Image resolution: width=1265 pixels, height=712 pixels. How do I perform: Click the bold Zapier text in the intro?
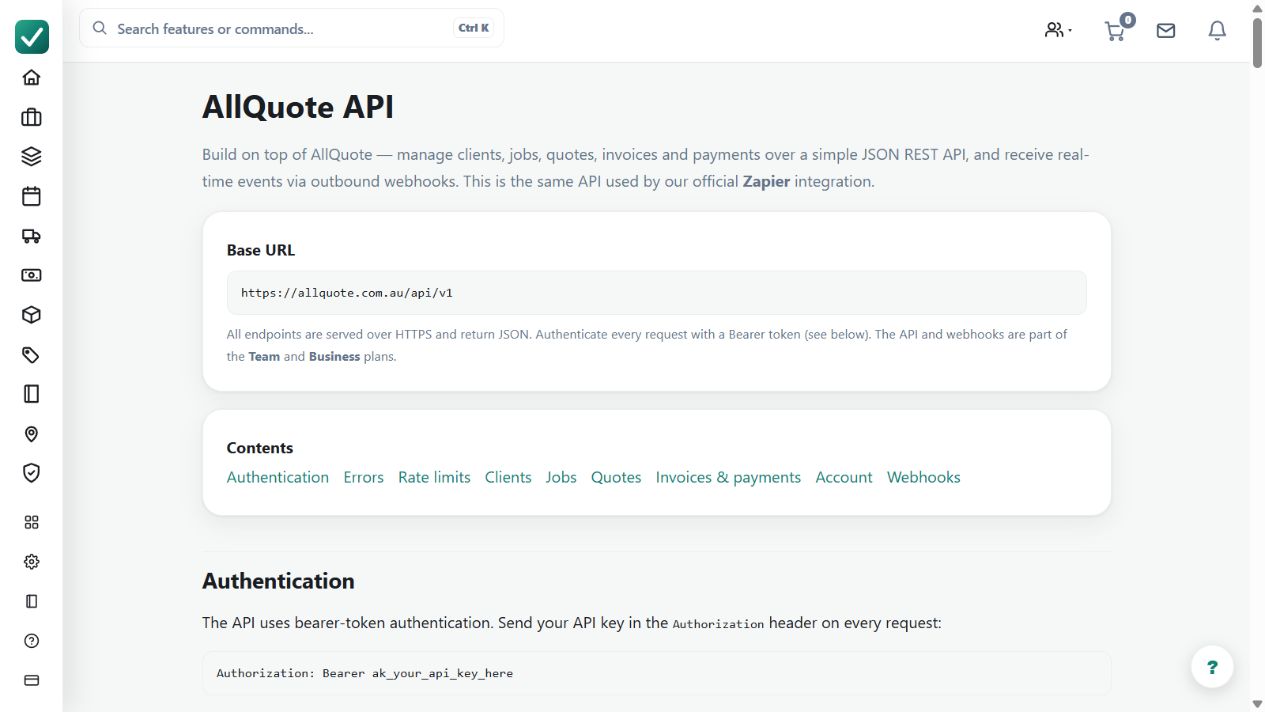pos(766,181)
